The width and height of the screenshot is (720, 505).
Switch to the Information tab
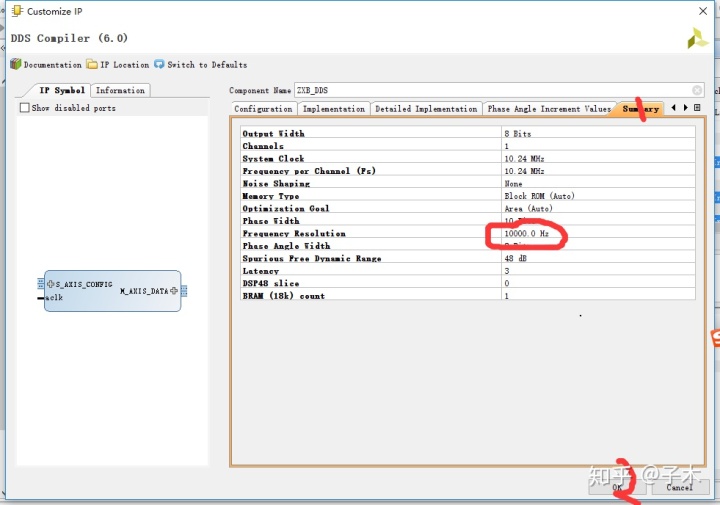coord(120,90)
